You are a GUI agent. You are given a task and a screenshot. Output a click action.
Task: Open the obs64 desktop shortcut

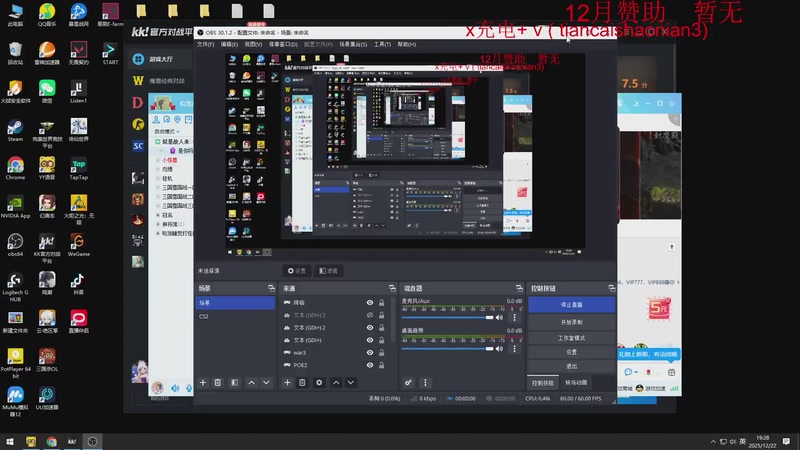point(15,245)
